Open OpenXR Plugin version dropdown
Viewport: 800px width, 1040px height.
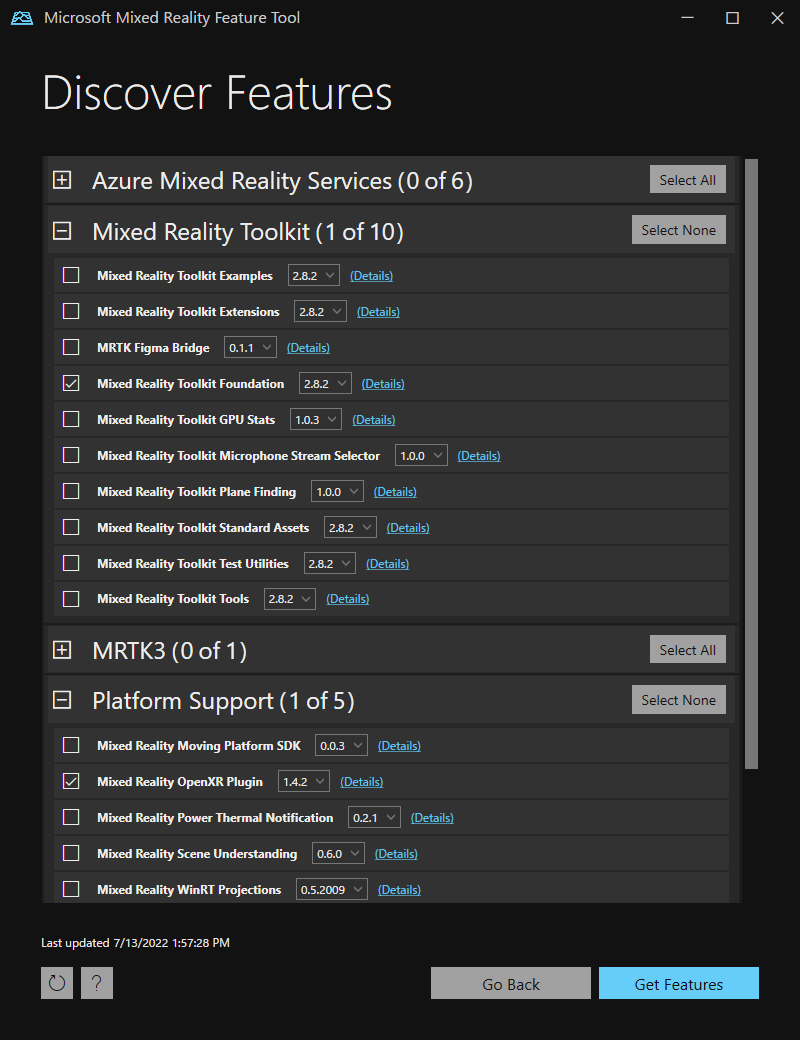(x=304, y=782)
